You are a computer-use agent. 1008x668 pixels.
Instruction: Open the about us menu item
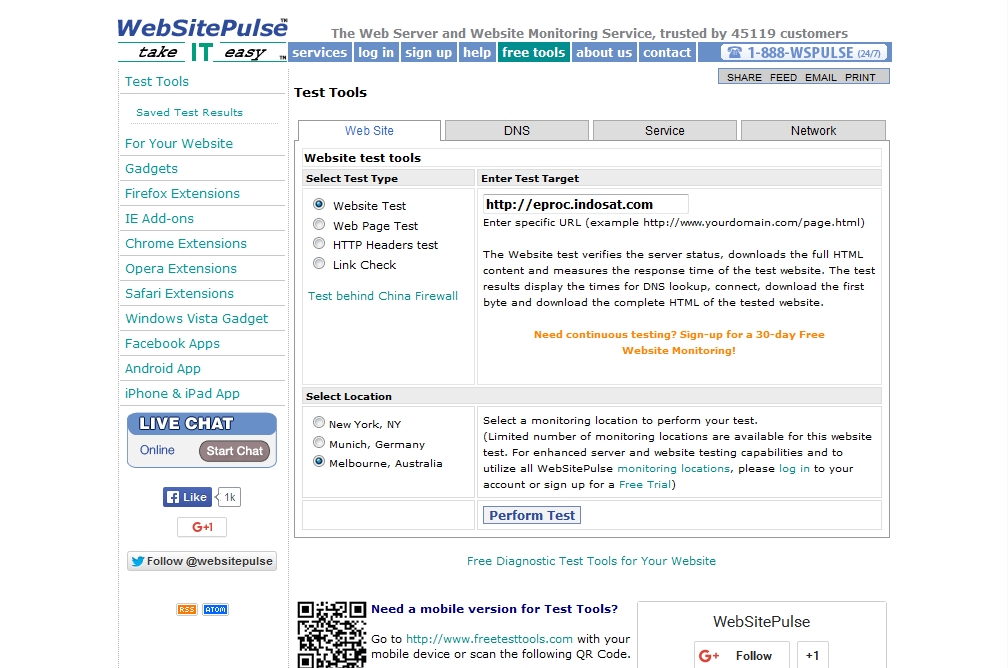click(604, 53)
